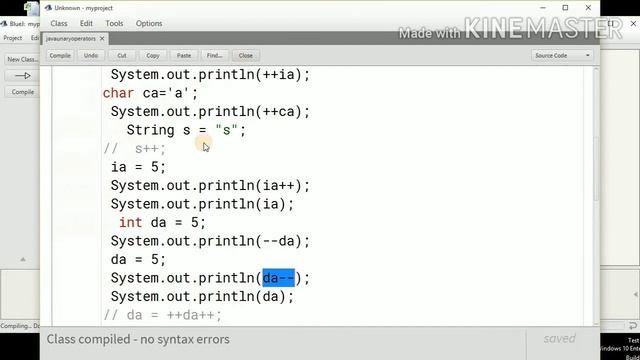The image size is (640, 360).
Task: Click the BlueJ editor title icon
Action: [48, 8]
